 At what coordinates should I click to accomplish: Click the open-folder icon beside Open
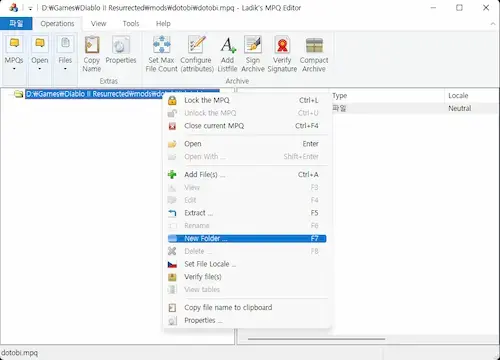172,144
